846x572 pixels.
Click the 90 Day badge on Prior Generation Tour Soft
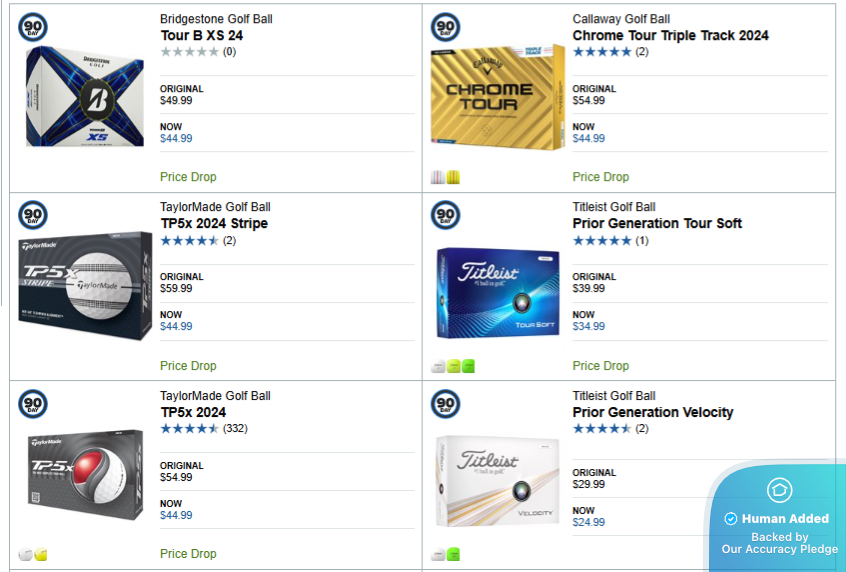click(446, 215)
